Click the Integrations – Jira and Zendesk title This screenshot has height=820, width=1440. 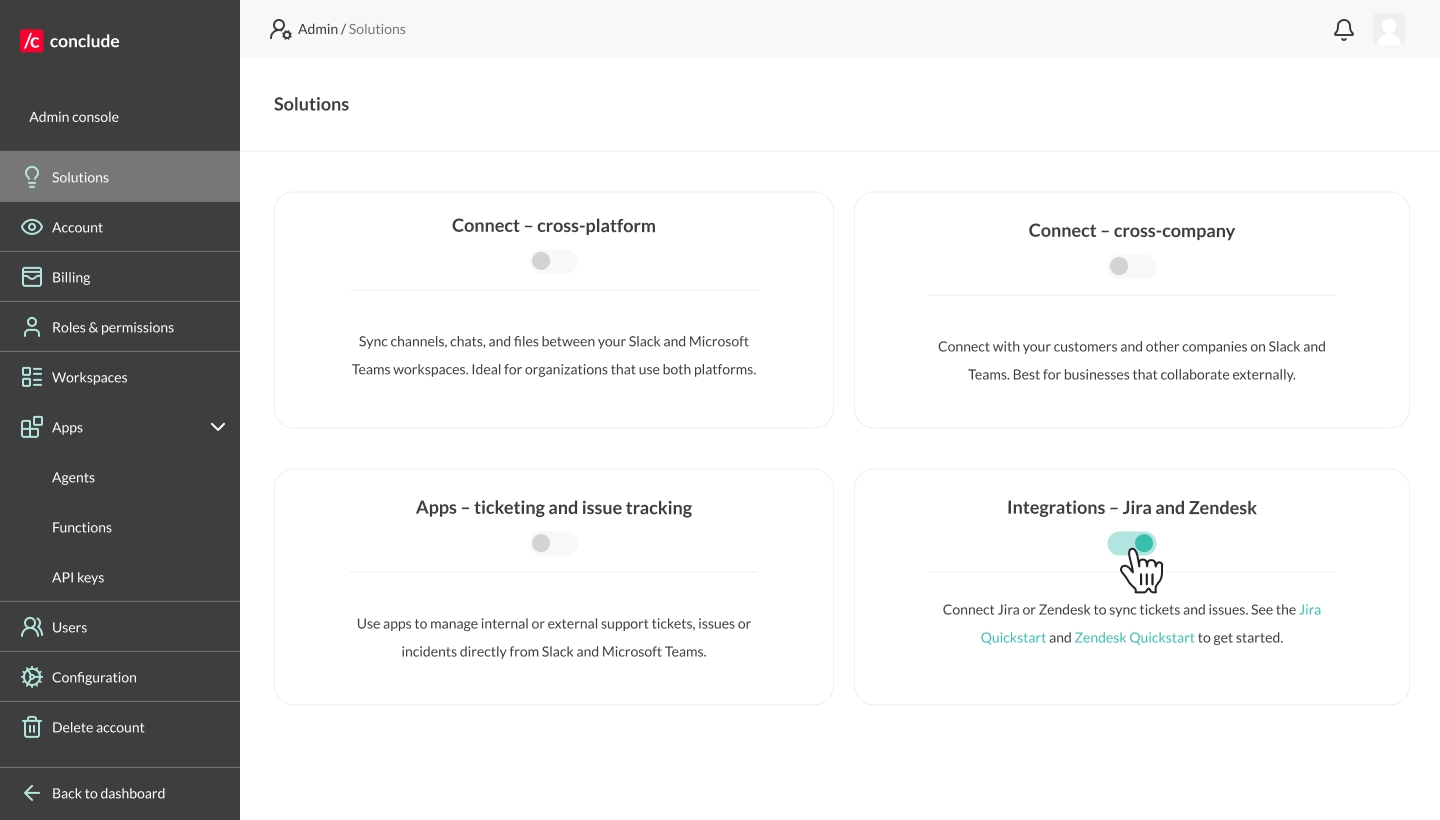tap(1132, 507)
